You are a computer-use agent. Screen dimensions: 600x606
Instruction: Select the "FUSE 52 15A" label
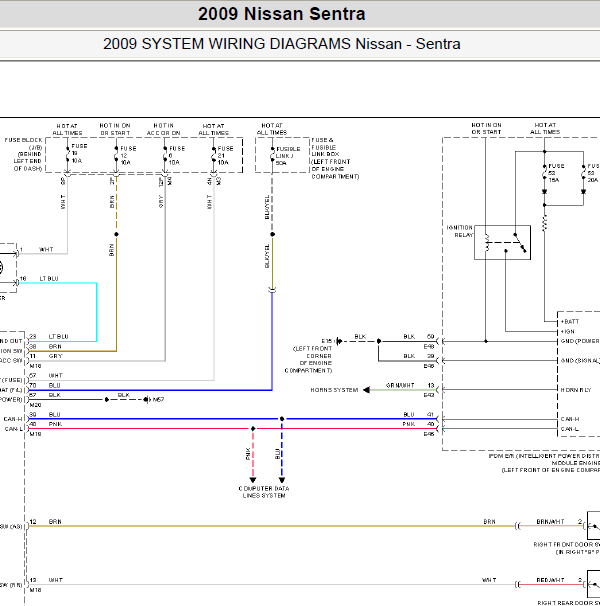point(556,173)
